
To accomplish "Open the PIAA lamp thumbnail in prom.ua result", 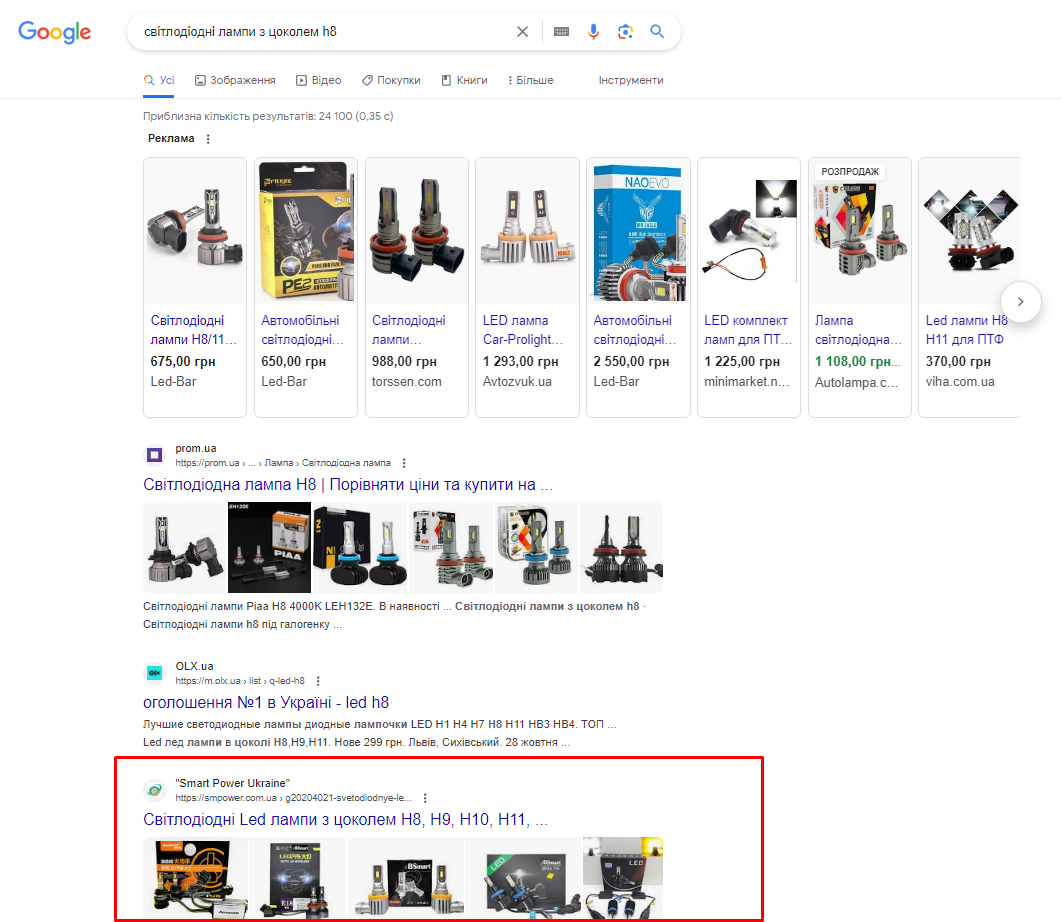I will click(270, 547).
